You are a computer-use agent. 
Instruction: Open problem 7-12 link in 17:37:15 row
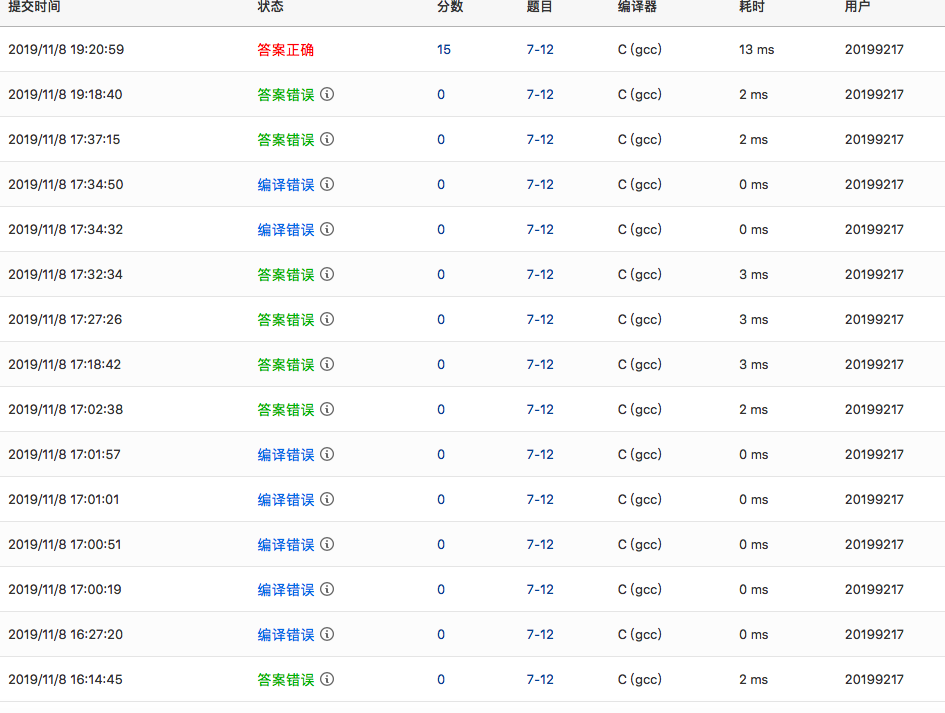tap(540, 139)
